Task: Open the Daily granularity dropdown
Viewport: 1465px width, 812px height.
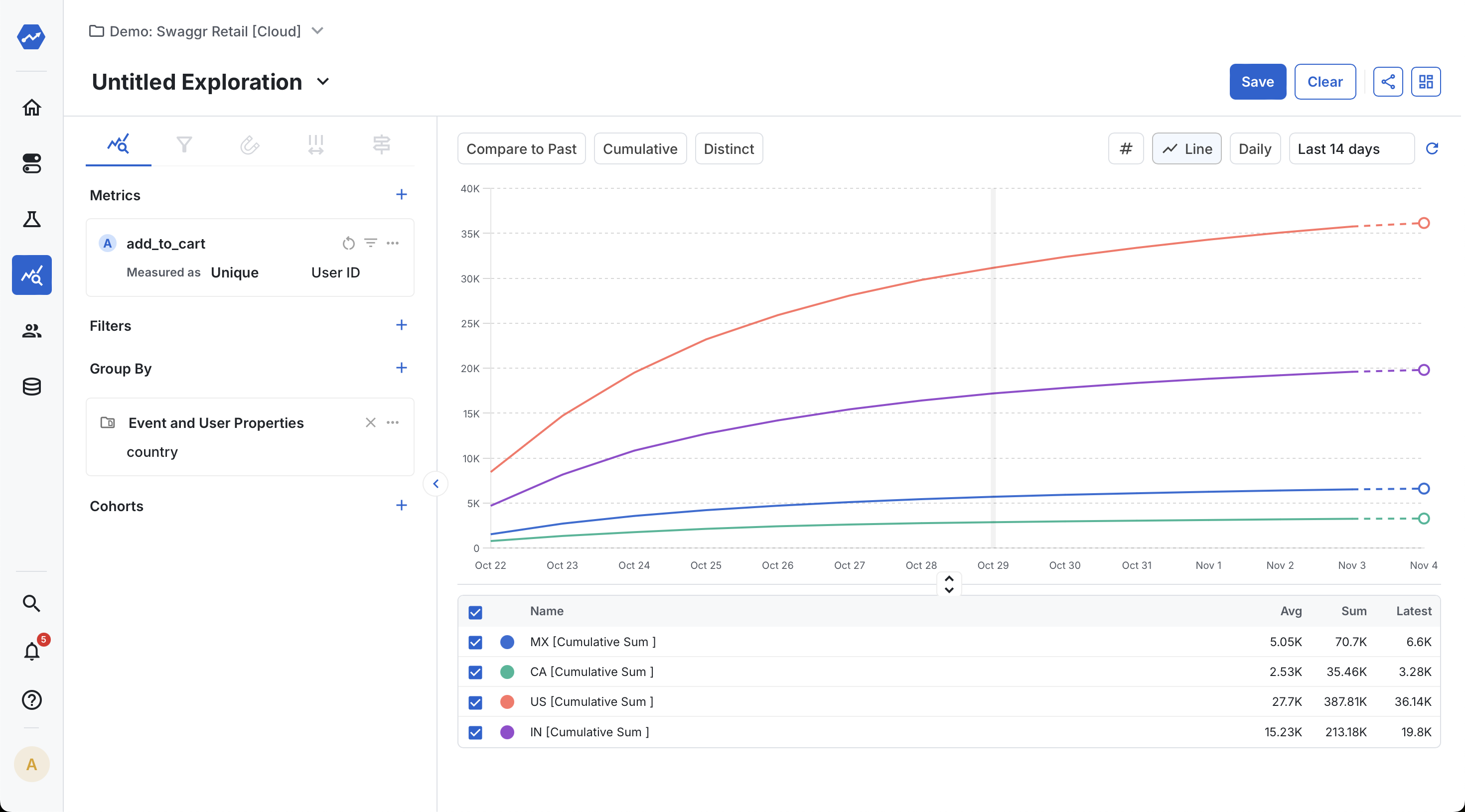Action: (x=1255, y=148)
